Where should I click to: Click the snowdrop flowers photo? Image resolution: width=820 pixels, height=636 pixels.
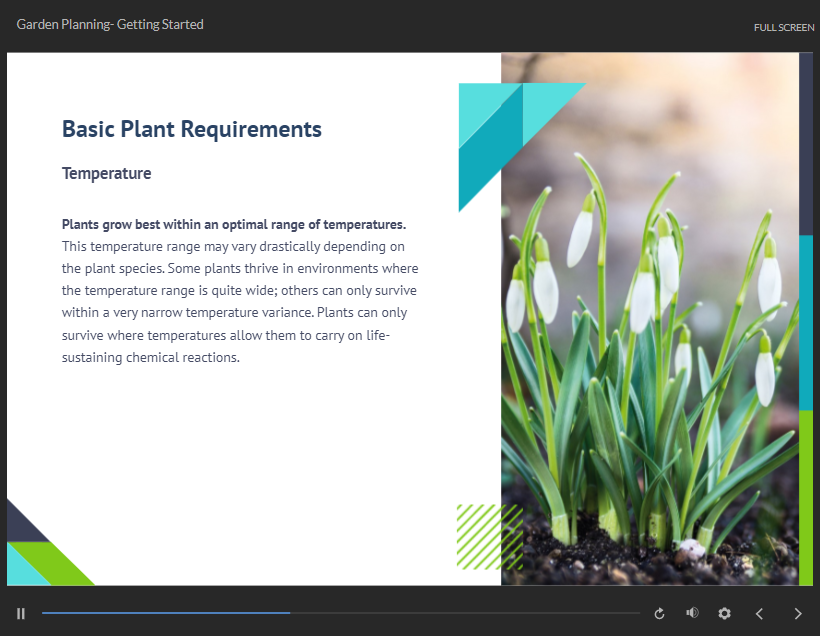click(x=650, y=330)
